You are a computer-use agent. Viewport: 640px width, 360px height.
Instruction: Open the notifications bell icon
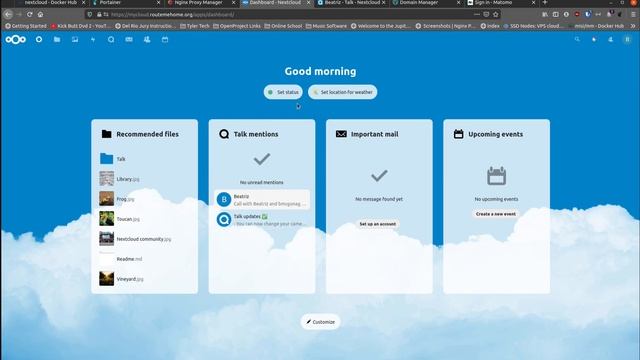pos(594,39)
